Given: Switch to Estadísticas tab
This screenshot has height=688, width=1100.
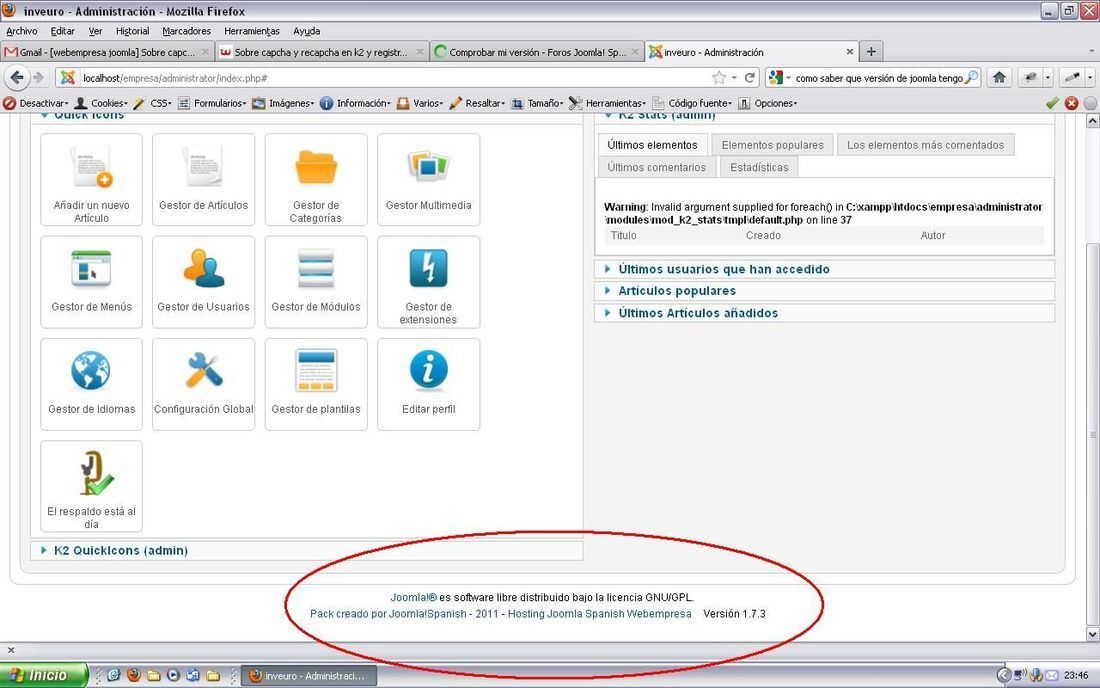Looking at the screenshot, I should pos(759,168).
